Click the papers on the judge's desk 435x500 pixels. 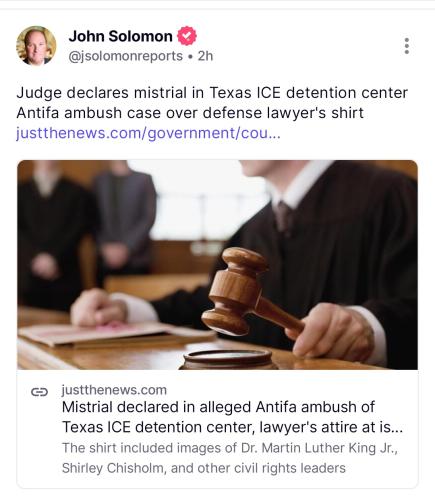pos(117,333)
